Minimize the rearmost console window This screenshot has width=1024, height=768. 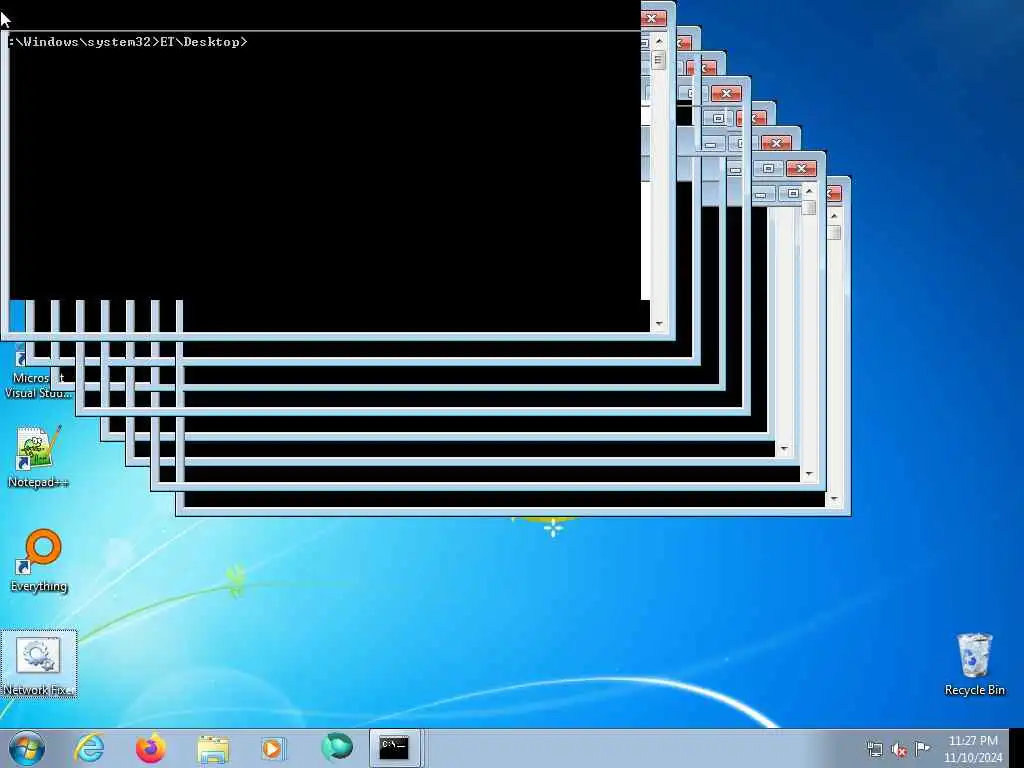click(761, 193)
